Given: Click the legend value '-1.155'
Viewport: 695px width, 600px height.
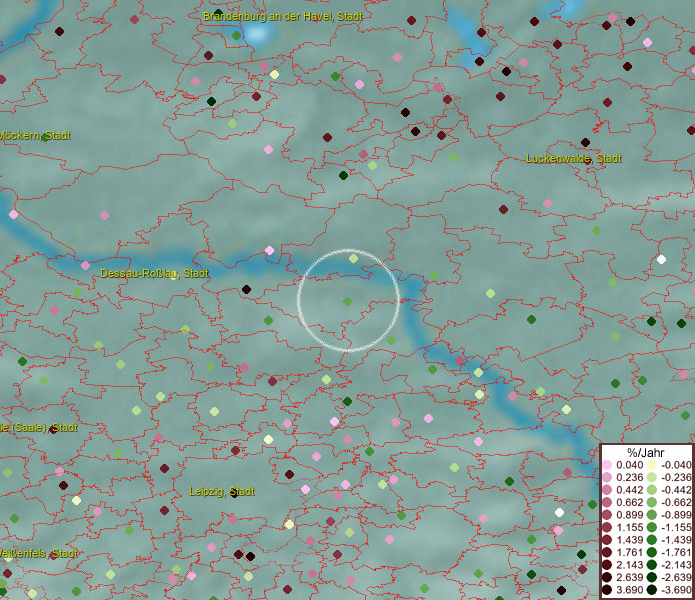Looking at the screenshot, I should pyautogui.click(x=676, y=527).
